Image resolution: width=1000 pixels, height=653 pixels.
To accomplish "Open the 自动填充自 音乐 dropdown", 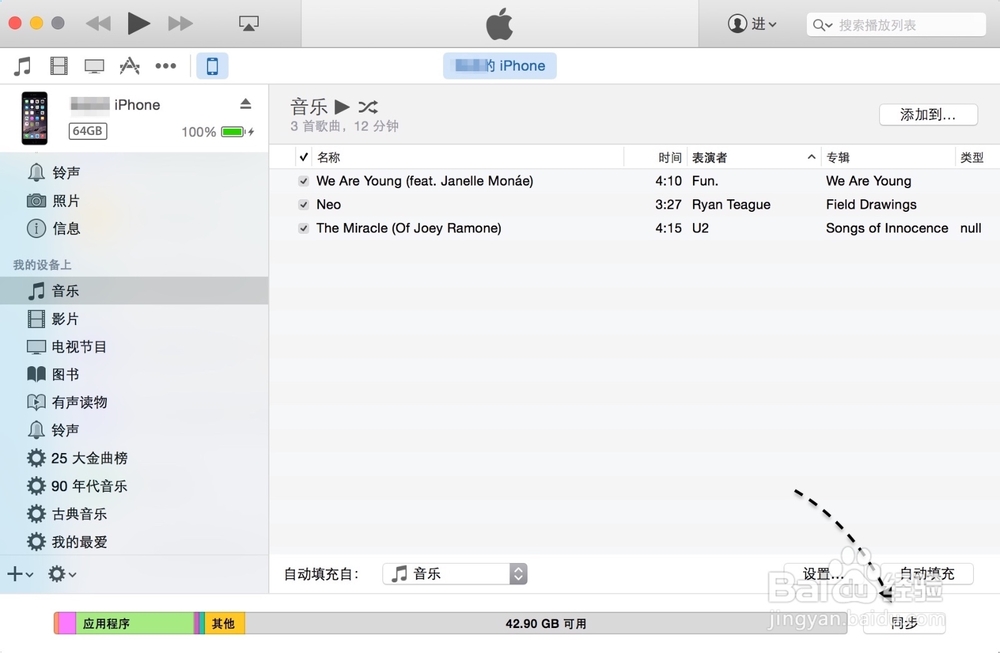I will (455, 574).
